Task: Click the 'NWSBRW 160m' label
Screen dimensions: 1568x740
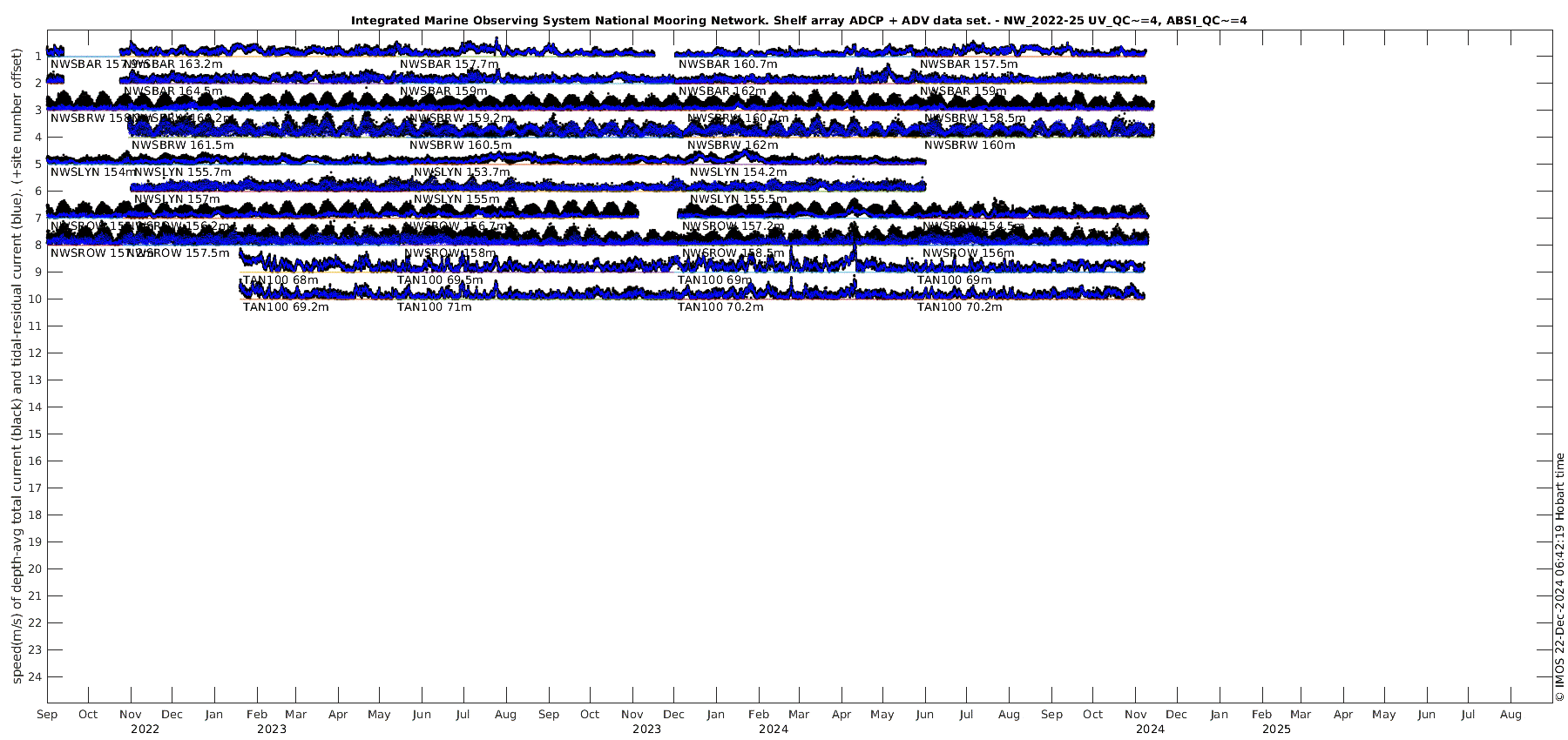Action: click(x=970, y=145)
